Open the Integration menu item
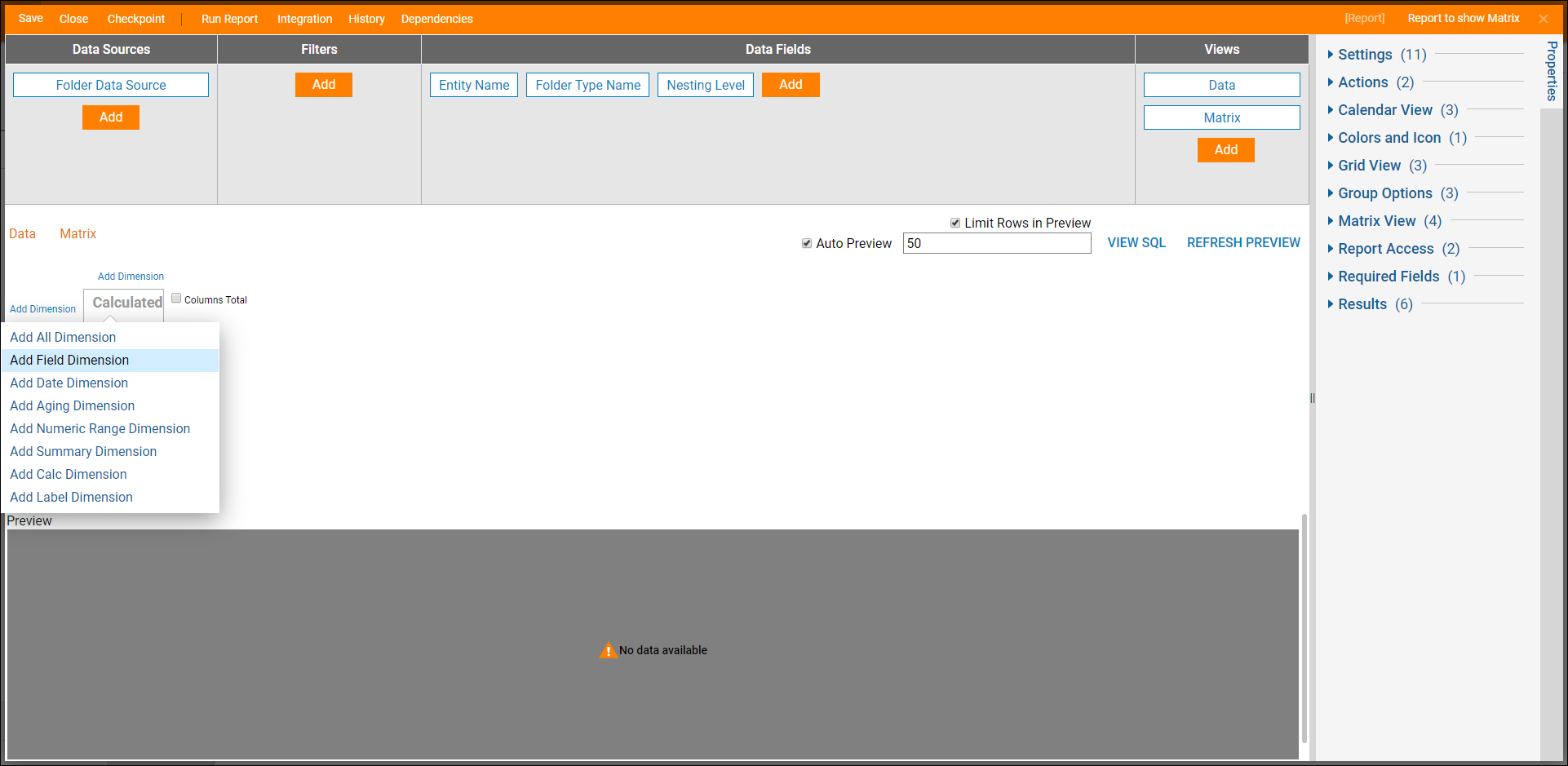Image resolution: width=1568 pixels, height=766 pixels. (304, 19)
